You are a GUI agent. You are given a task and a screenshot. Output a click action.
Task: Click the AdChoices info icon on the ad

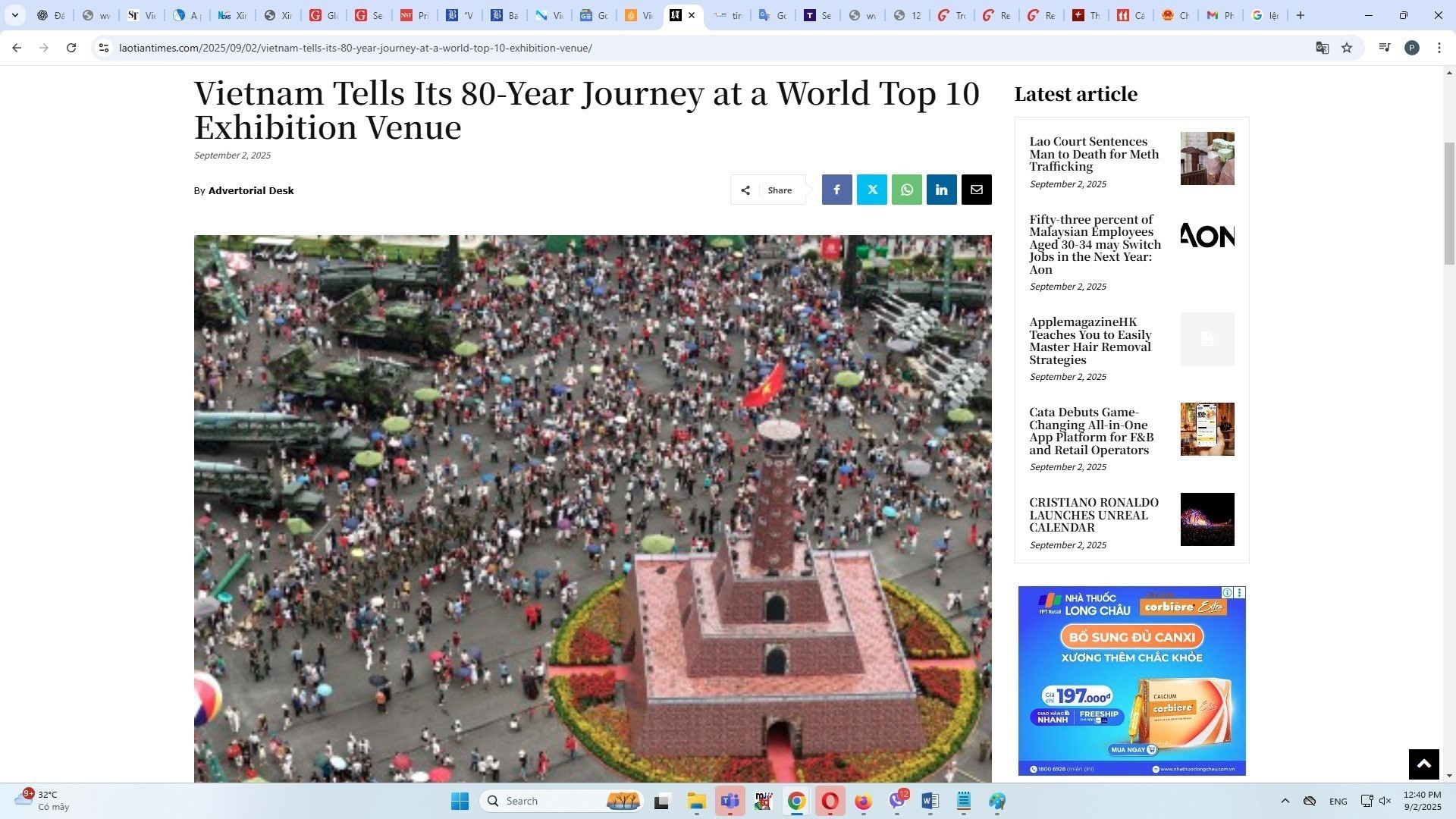pyautogui.click(x=1227, y=592)
